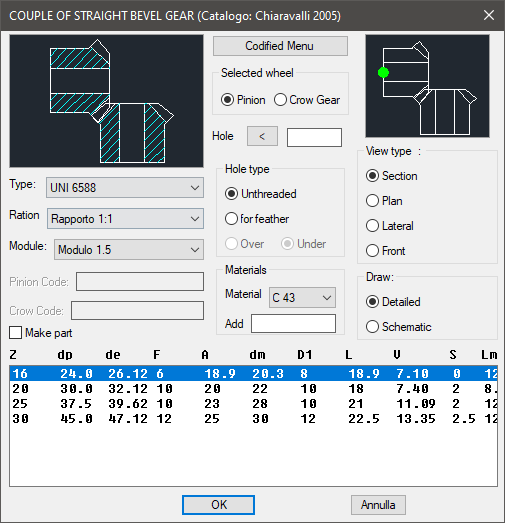
Task: Select the Crow Gear radio button
Action: tap(280, 100)
